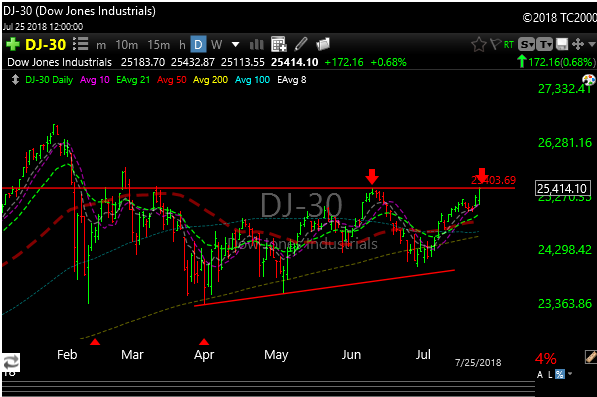Click the 24,298.42 price axis label
The height and width of the screenshot is (397, 597).
pyautogui.click(x=565, y=250)
